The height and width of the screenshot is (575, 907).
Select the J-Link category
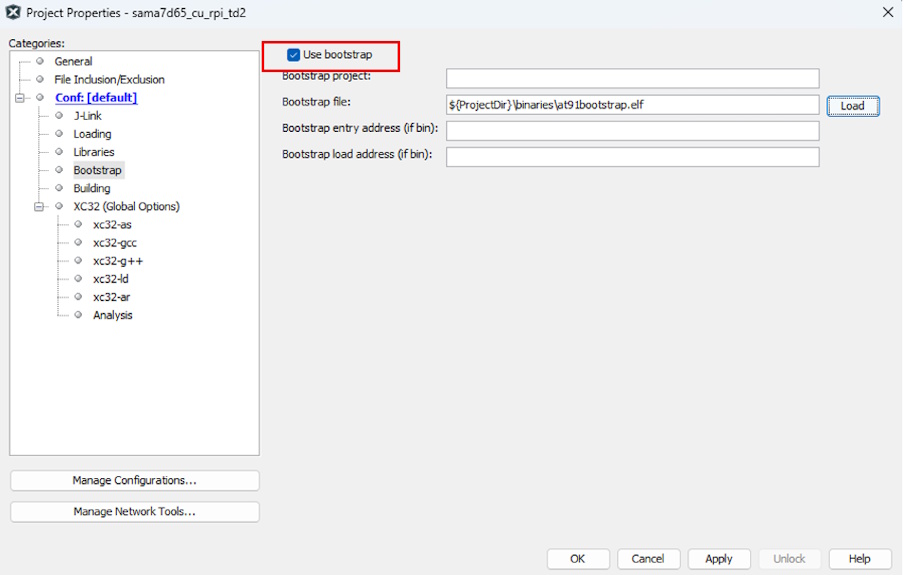click(x=87, y=116)
